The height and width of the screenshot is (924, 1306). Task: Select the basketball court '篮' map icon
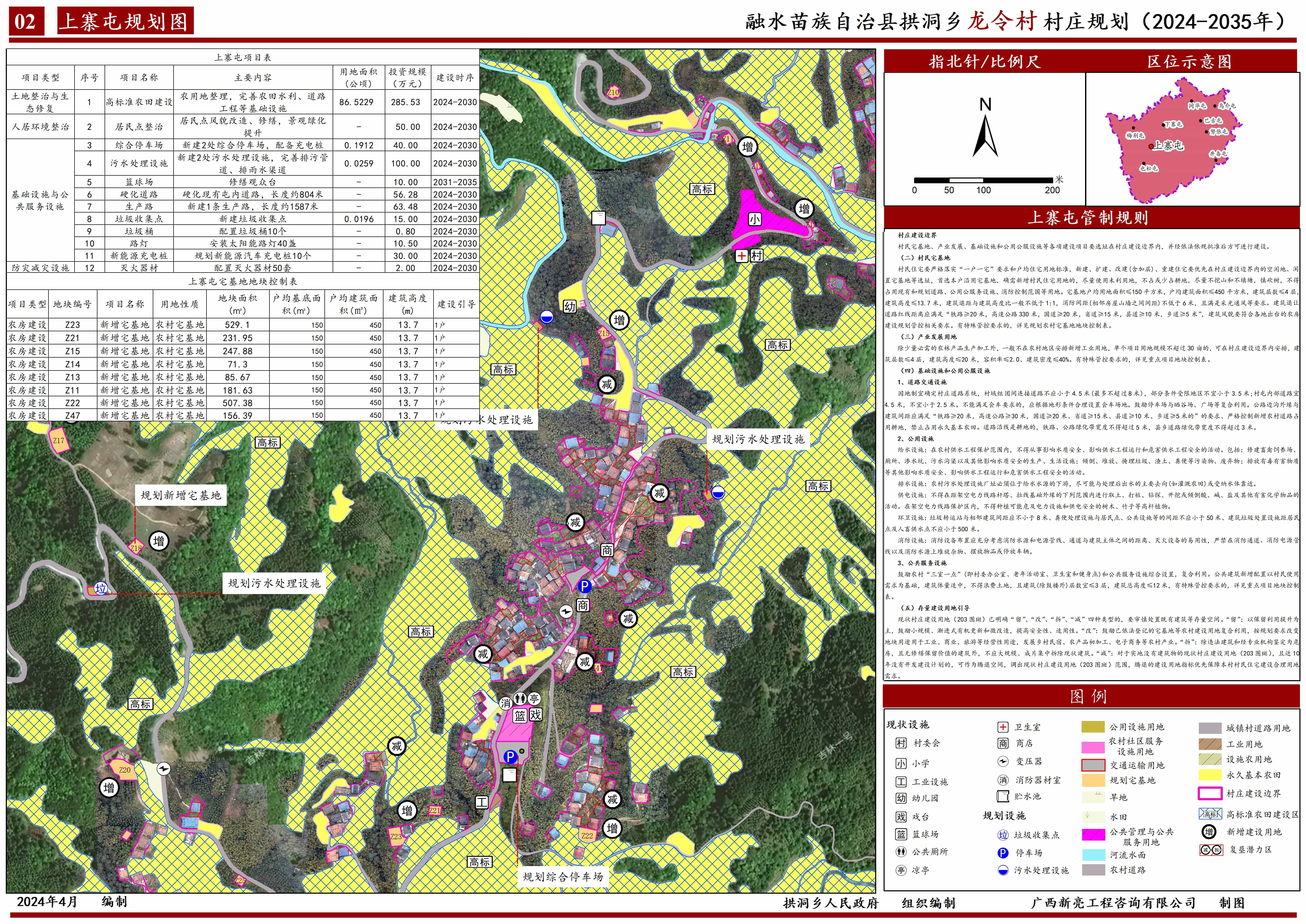(520, 716)
